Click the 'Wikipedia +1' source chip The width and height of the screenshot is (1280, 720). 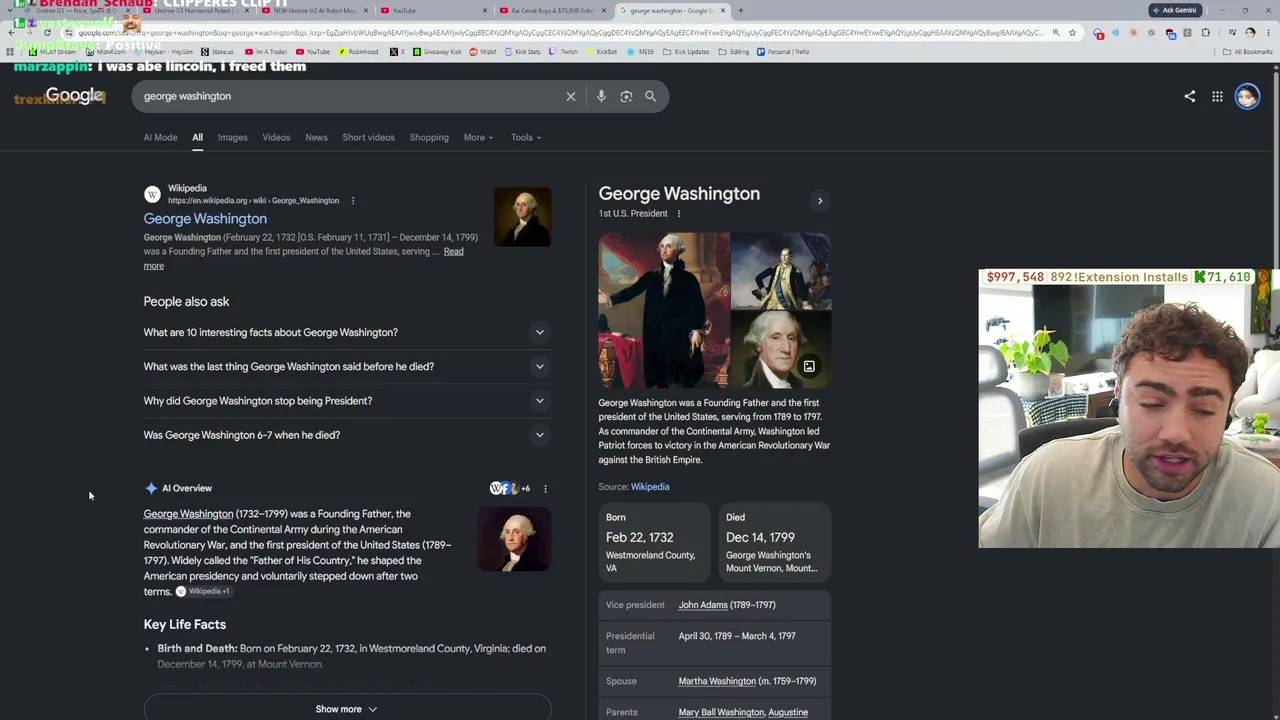(x=203, y=591)
